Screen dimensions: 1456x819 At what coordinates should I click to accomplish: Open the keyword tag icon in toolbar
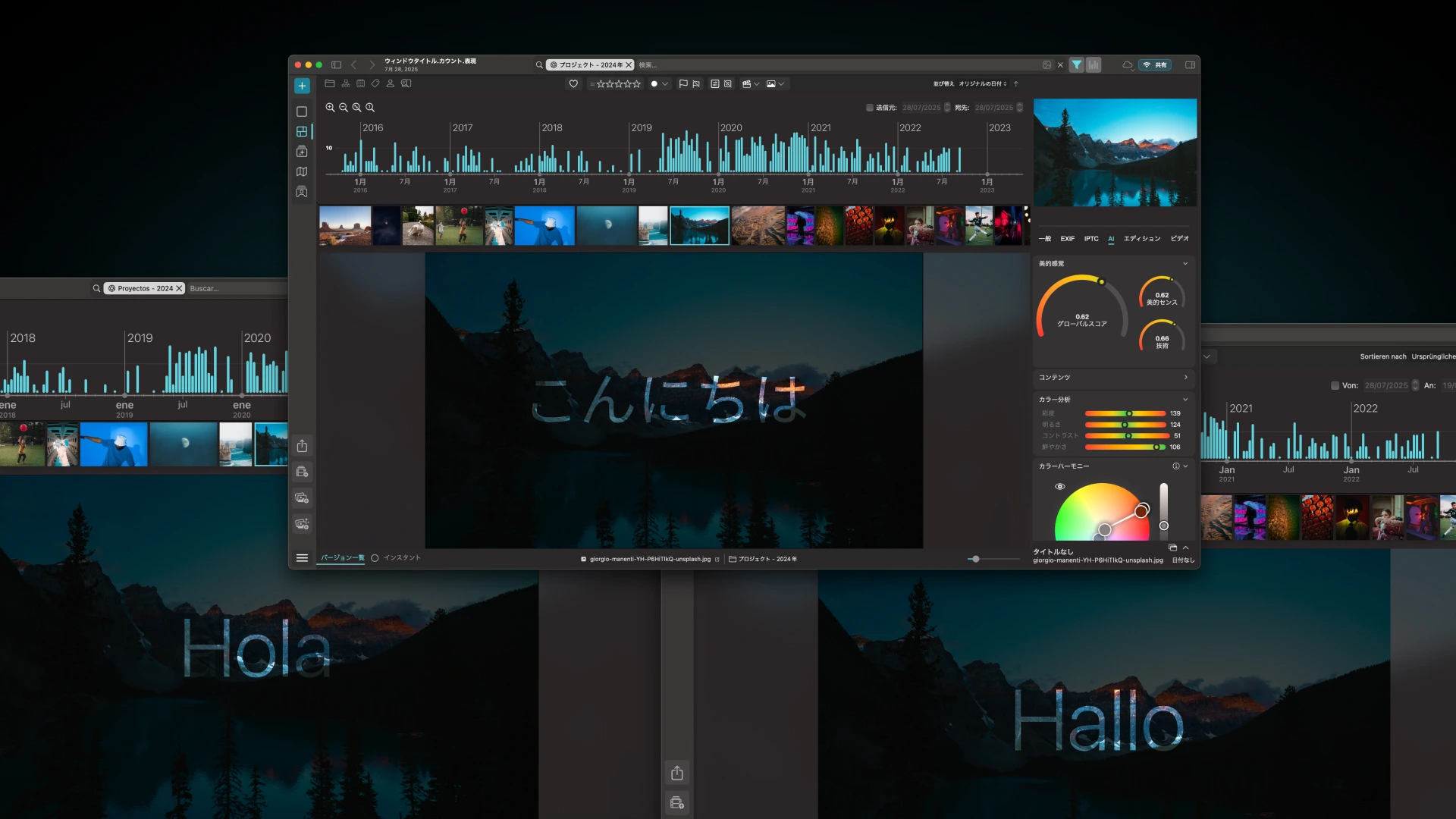375,83
